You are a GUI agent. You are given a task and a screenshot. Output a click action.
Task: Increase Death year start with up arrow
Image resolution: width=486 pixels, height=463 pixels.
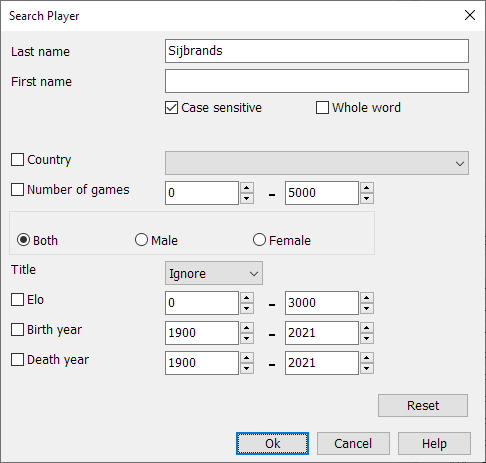coord(247,357)
